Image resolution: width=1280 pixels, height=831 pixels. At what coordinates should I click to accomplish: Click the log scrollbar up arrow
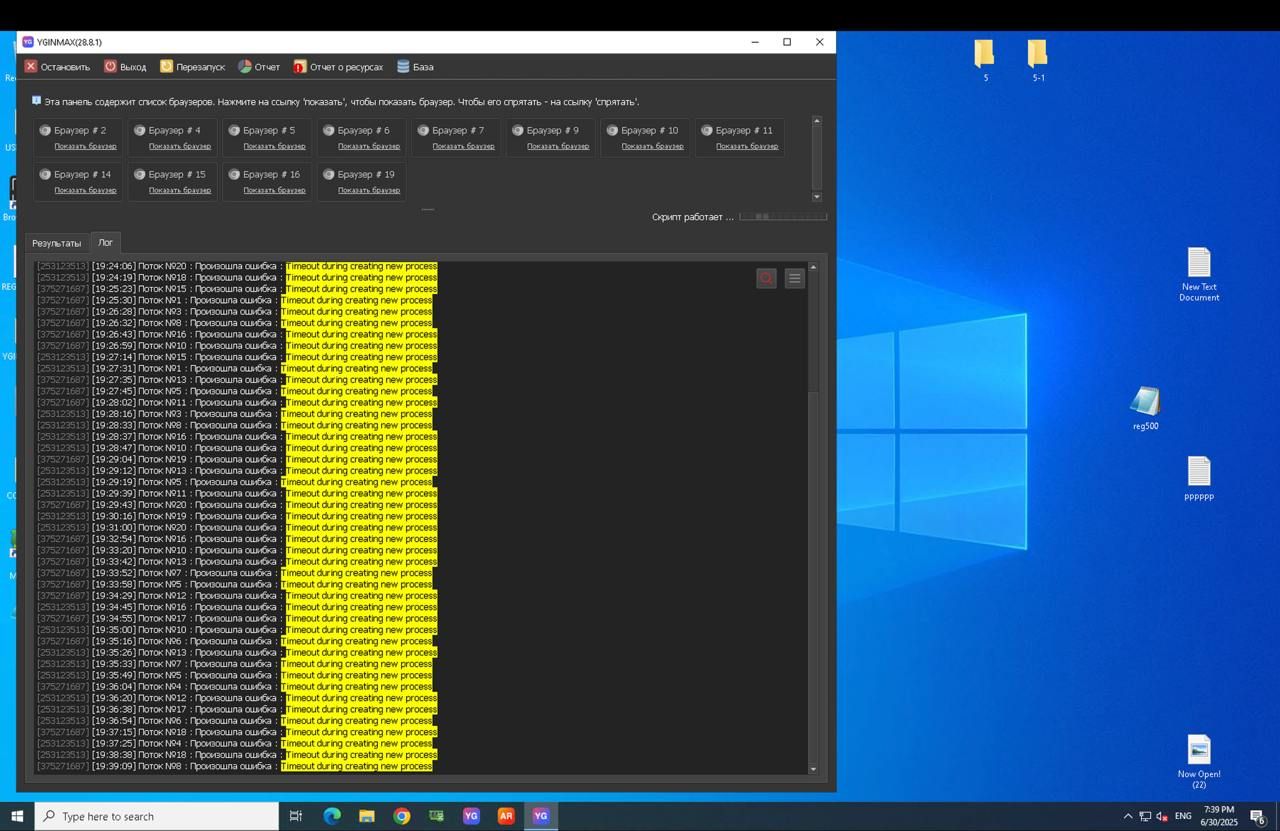click(812, 267)
